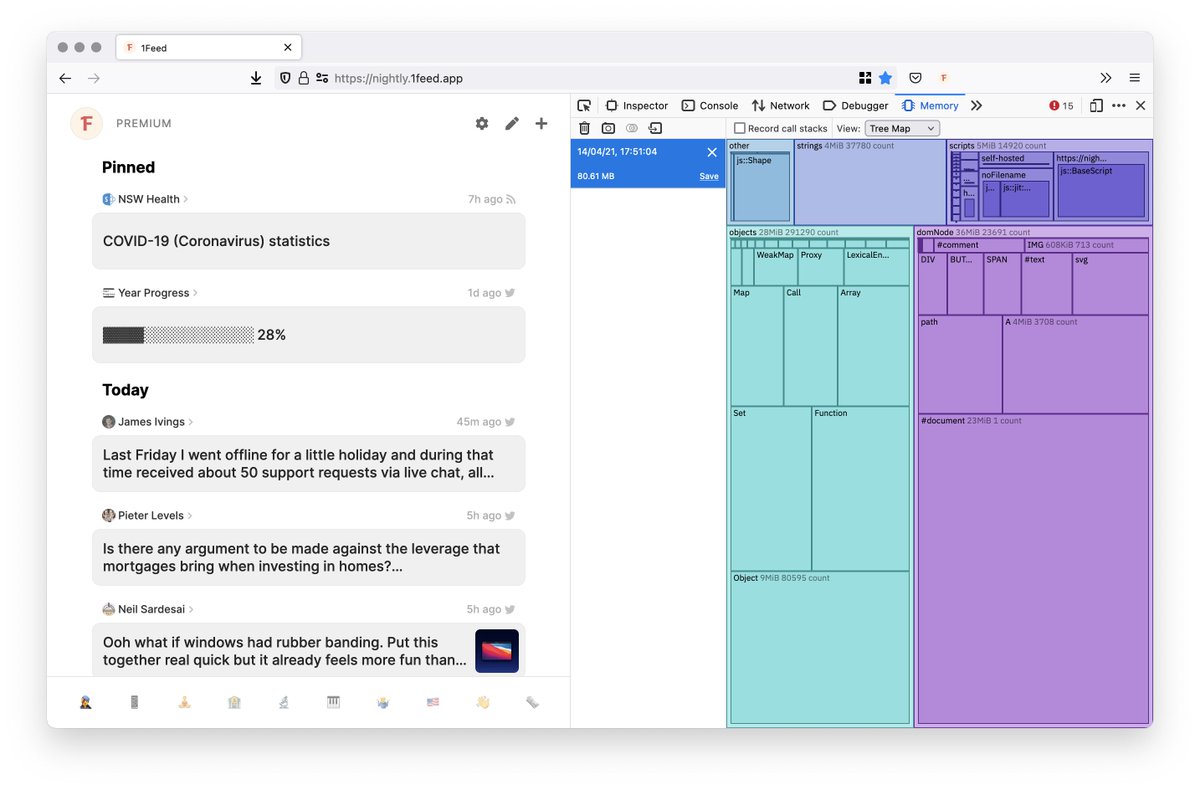Switch to the Debugger tab

[855, 105]
